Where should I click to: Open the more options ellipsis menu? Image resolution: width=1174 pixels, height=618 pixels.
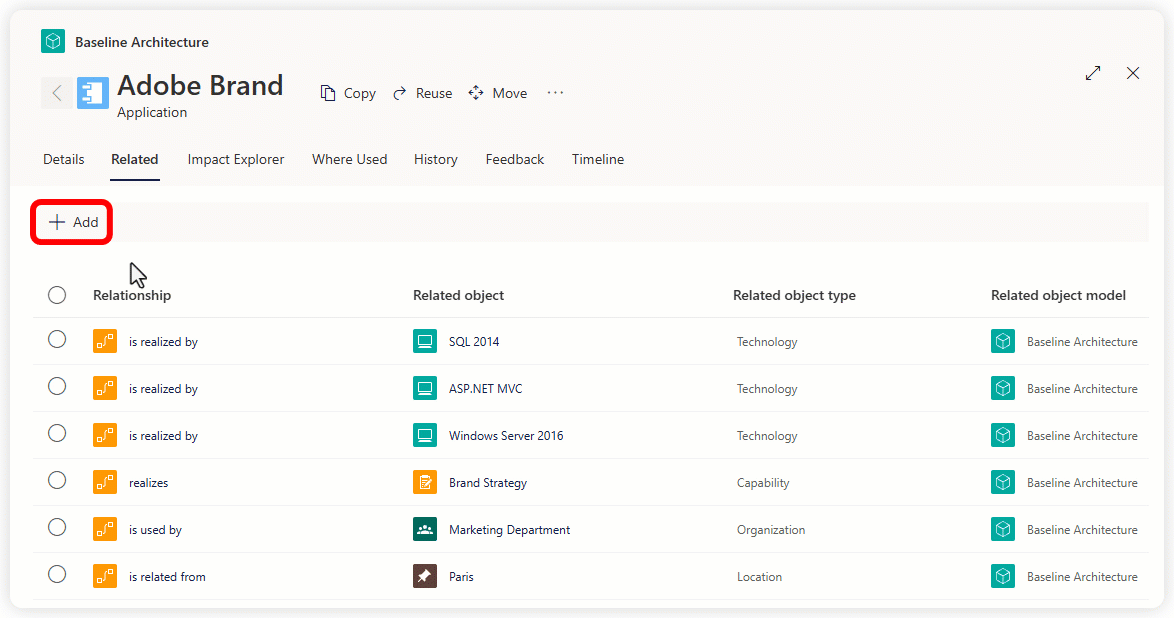coord(555,92)
